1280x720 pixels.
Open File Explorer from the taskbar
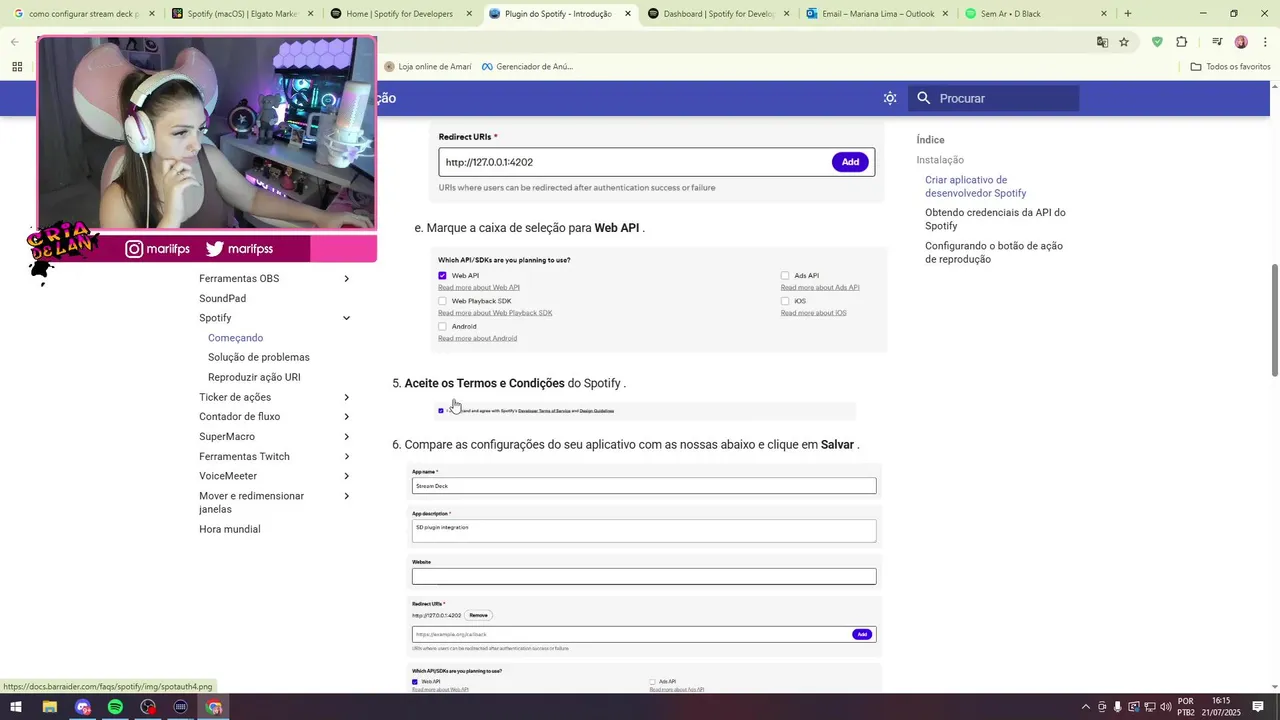49,707
